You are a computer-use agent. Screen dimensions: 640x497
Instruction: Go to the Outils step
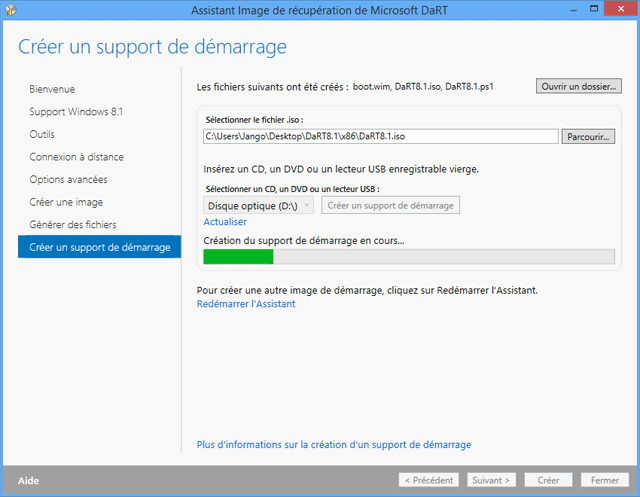[42, 134]
